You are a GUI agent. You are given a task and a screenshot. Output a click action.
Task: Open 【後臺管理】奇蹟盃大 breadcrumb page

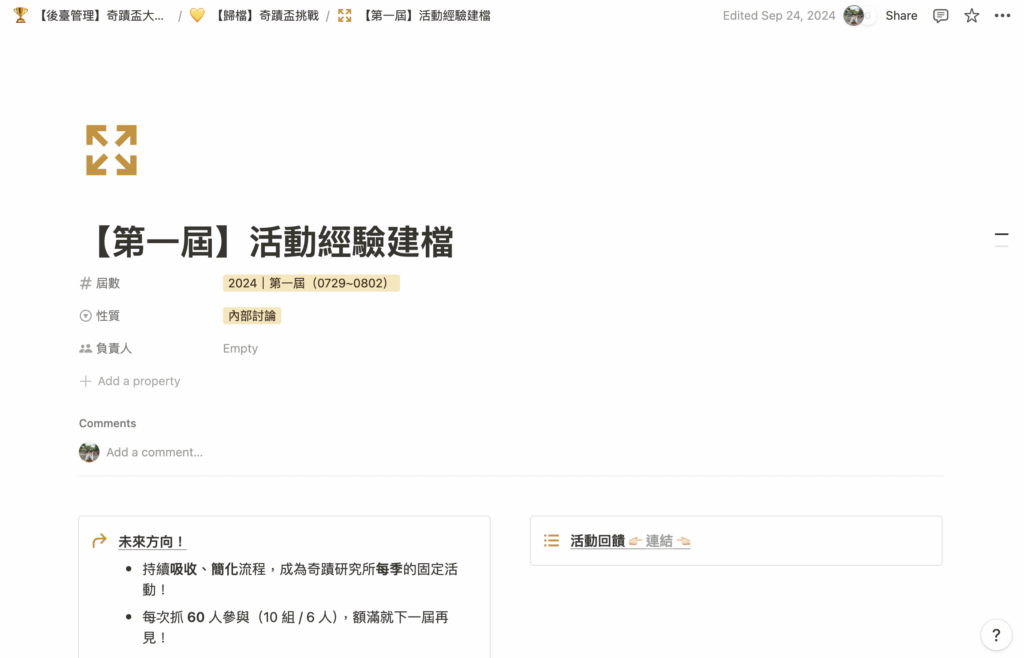click(x=100, y=16)
